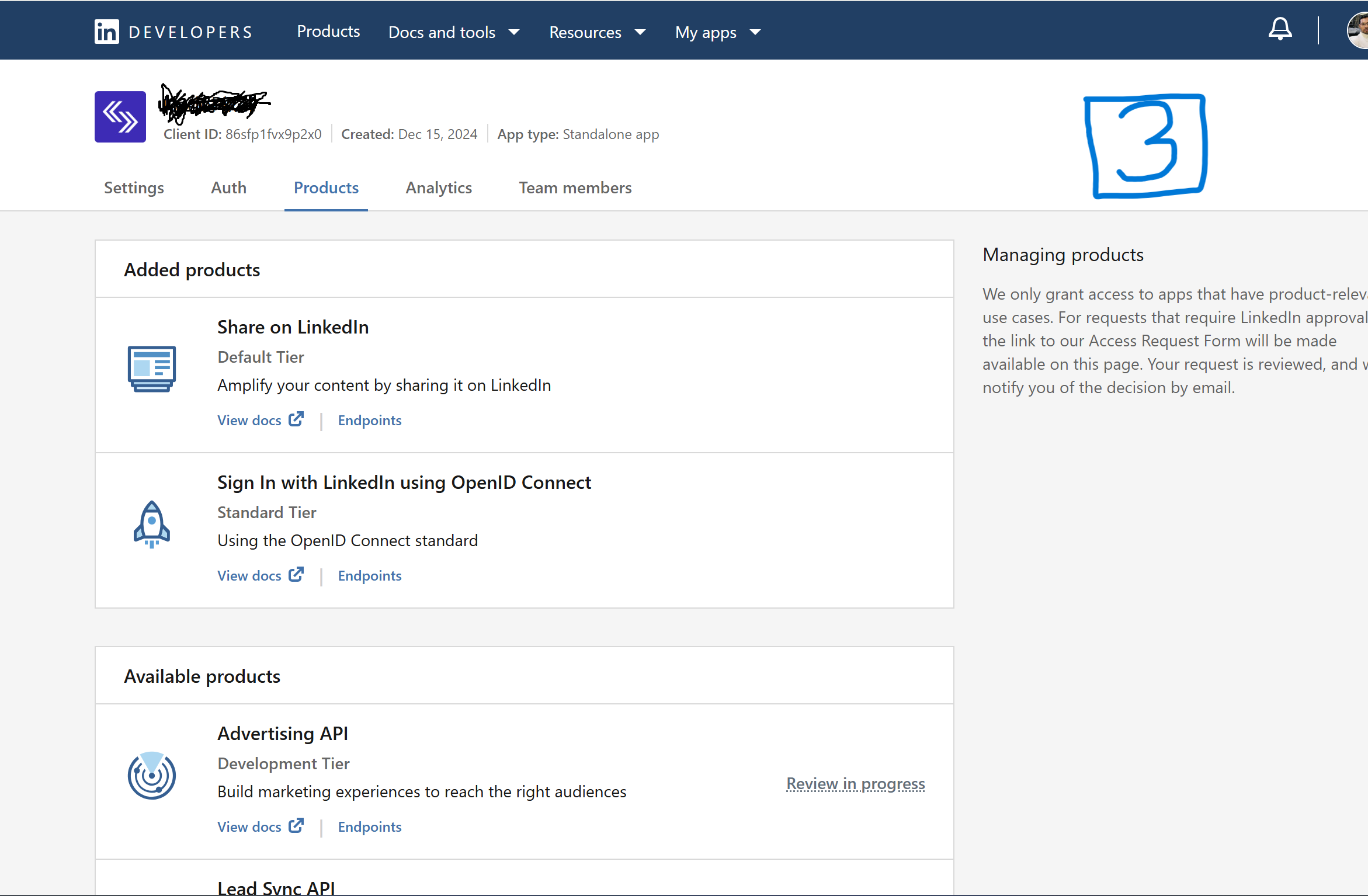
Task: Click the Advertising API radar icon
Action: click(152, 775)
